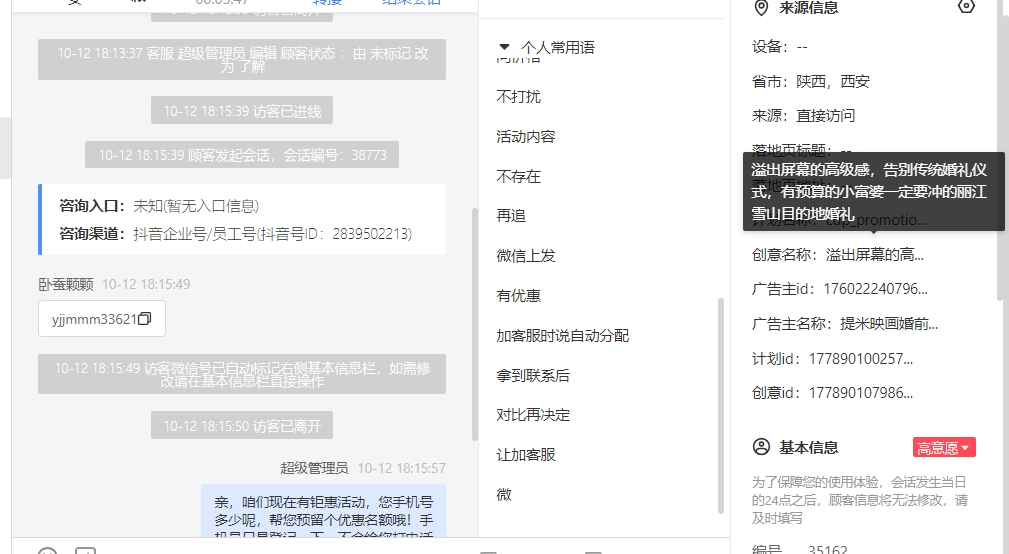The image size is (1009, 554).
Task: Click the location pin icon beside 来源信息
Action: coord(761,8)
